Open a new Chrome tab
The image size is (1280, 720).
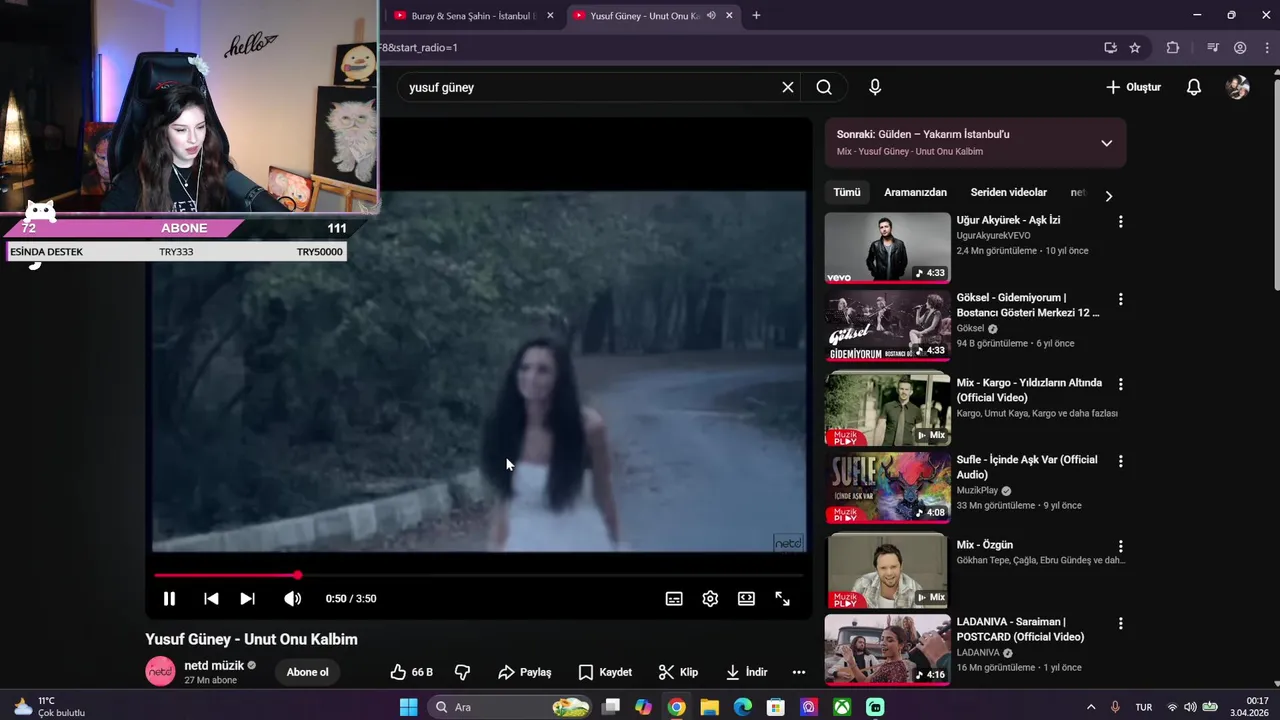pos(756,15)
